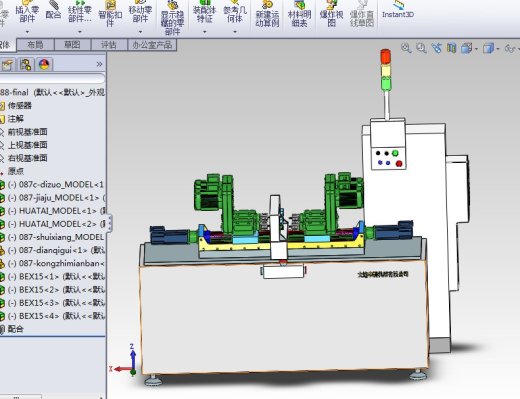Screen dimensions: 520x399
Task: Select 087-shuixiang_MODEL component
Action: coord(56,237)
